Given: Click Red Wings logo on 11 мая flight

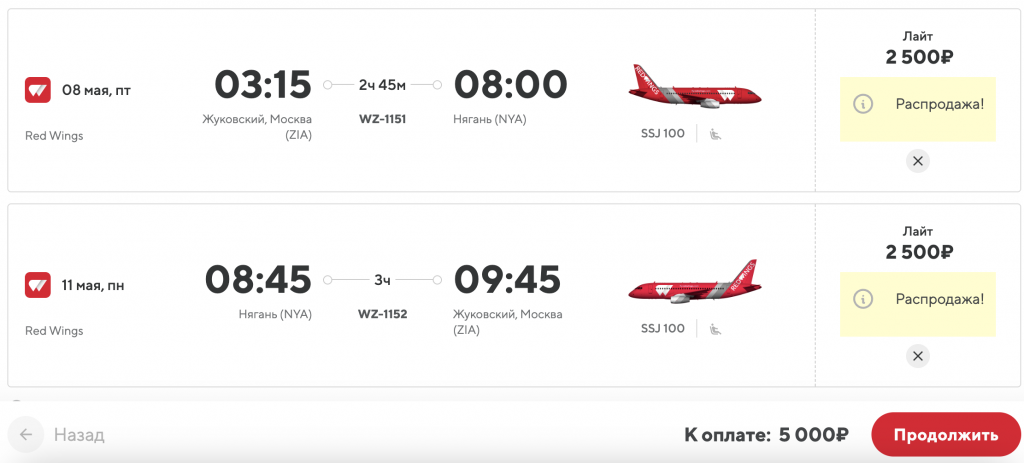Looking at the screenshot, I should [x=37, y=285].
